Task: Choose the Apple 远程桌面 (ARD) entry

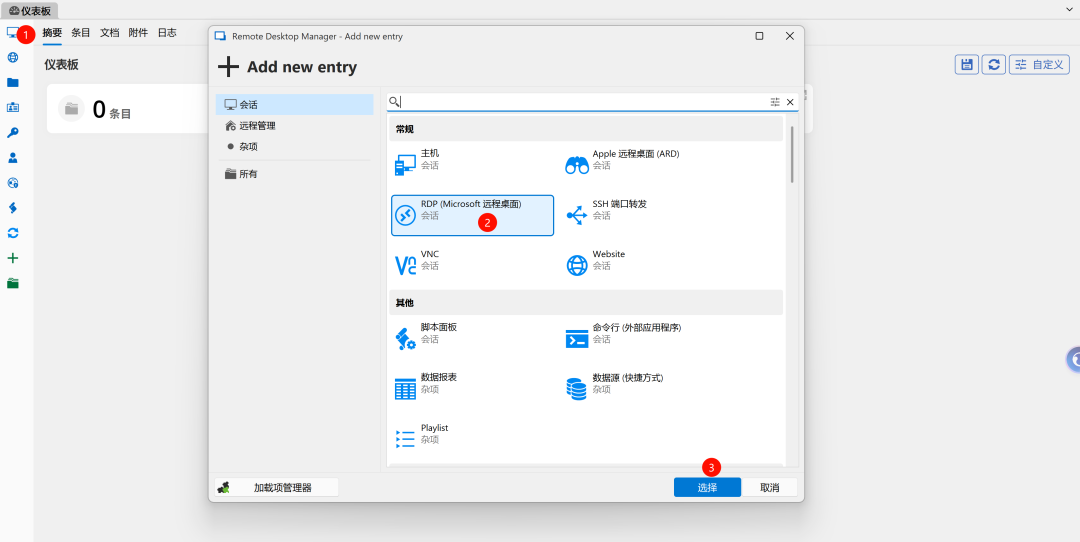Action: [x=643, y=165]
